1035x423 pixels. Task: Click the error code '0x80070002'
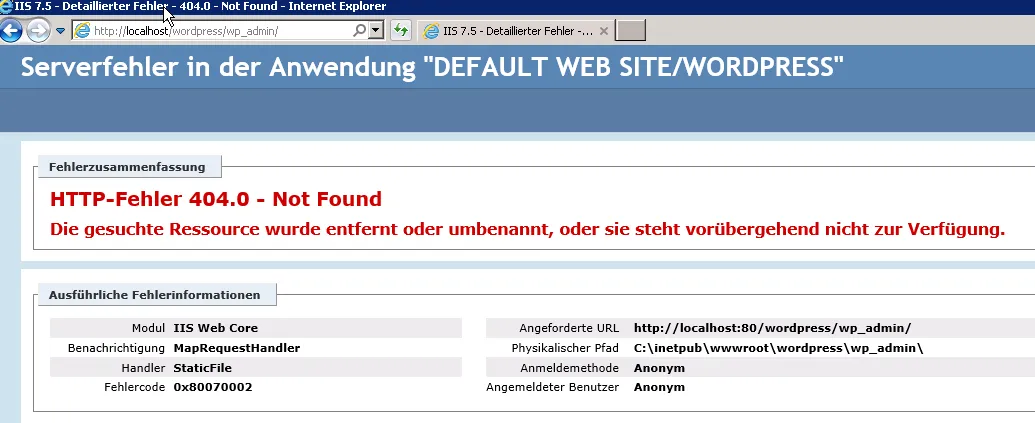(213, 387)
